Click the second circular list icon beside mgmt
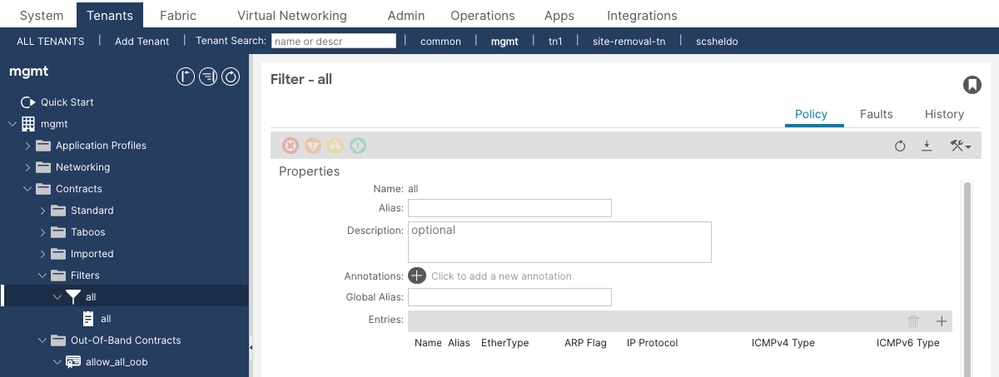 pyautogui.click(x=208, y=77)
